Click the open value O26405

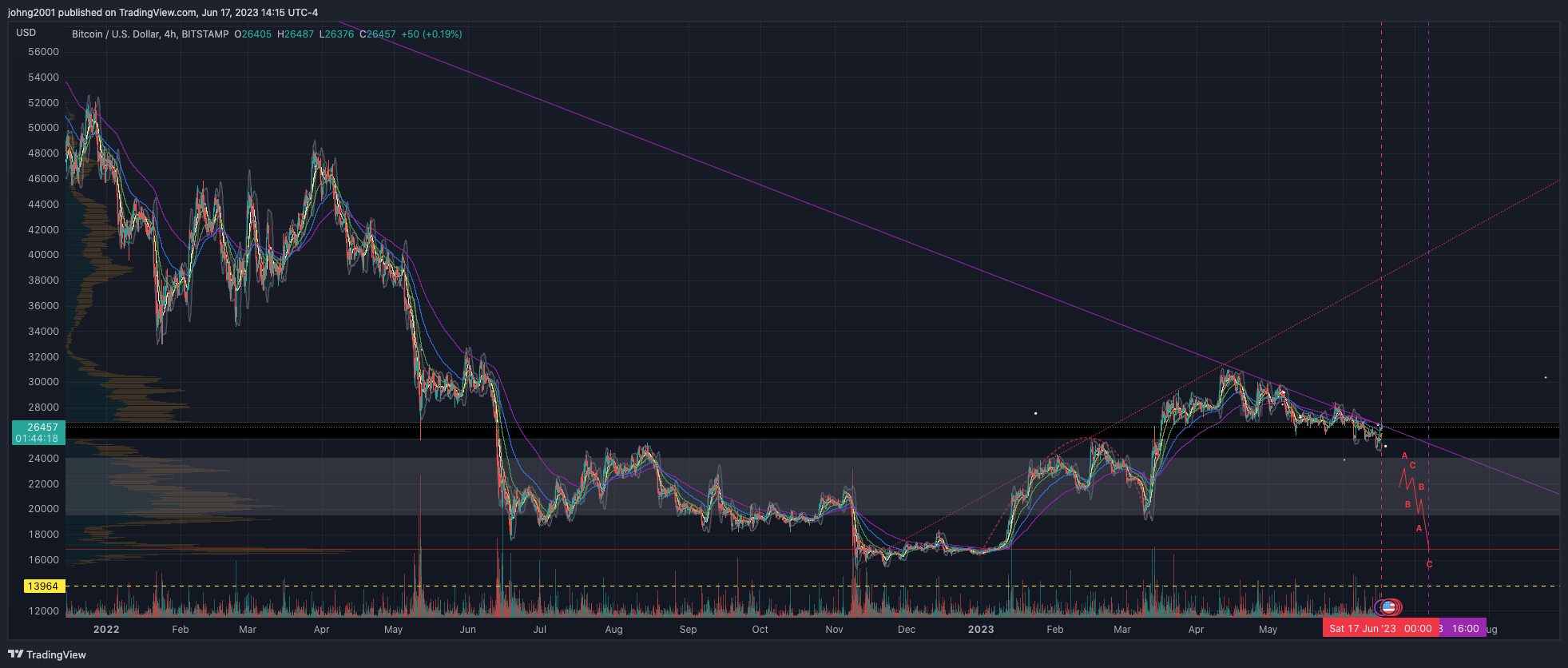point(253,34)
